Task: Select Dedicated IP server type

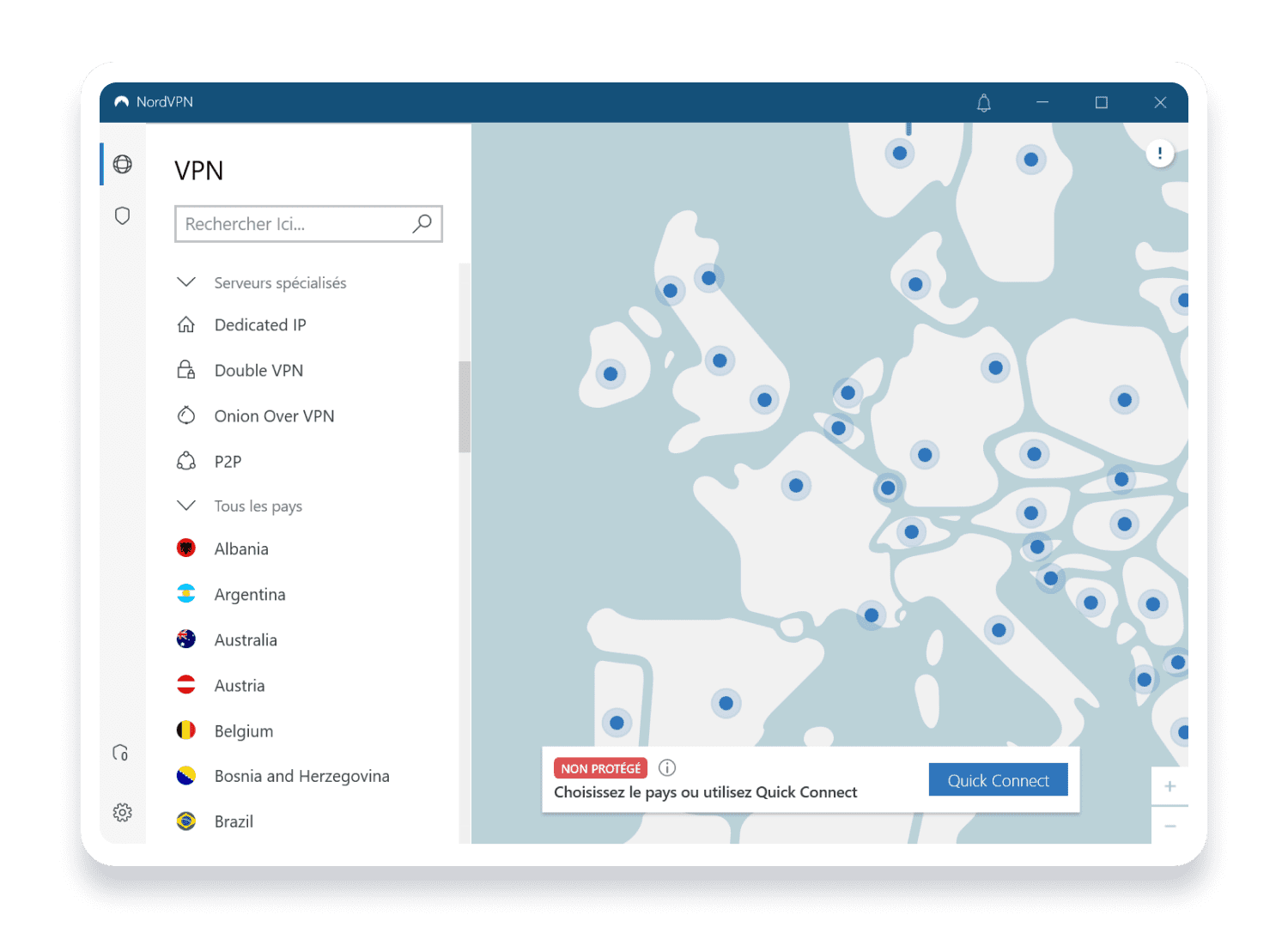Action: click(260, 325)
